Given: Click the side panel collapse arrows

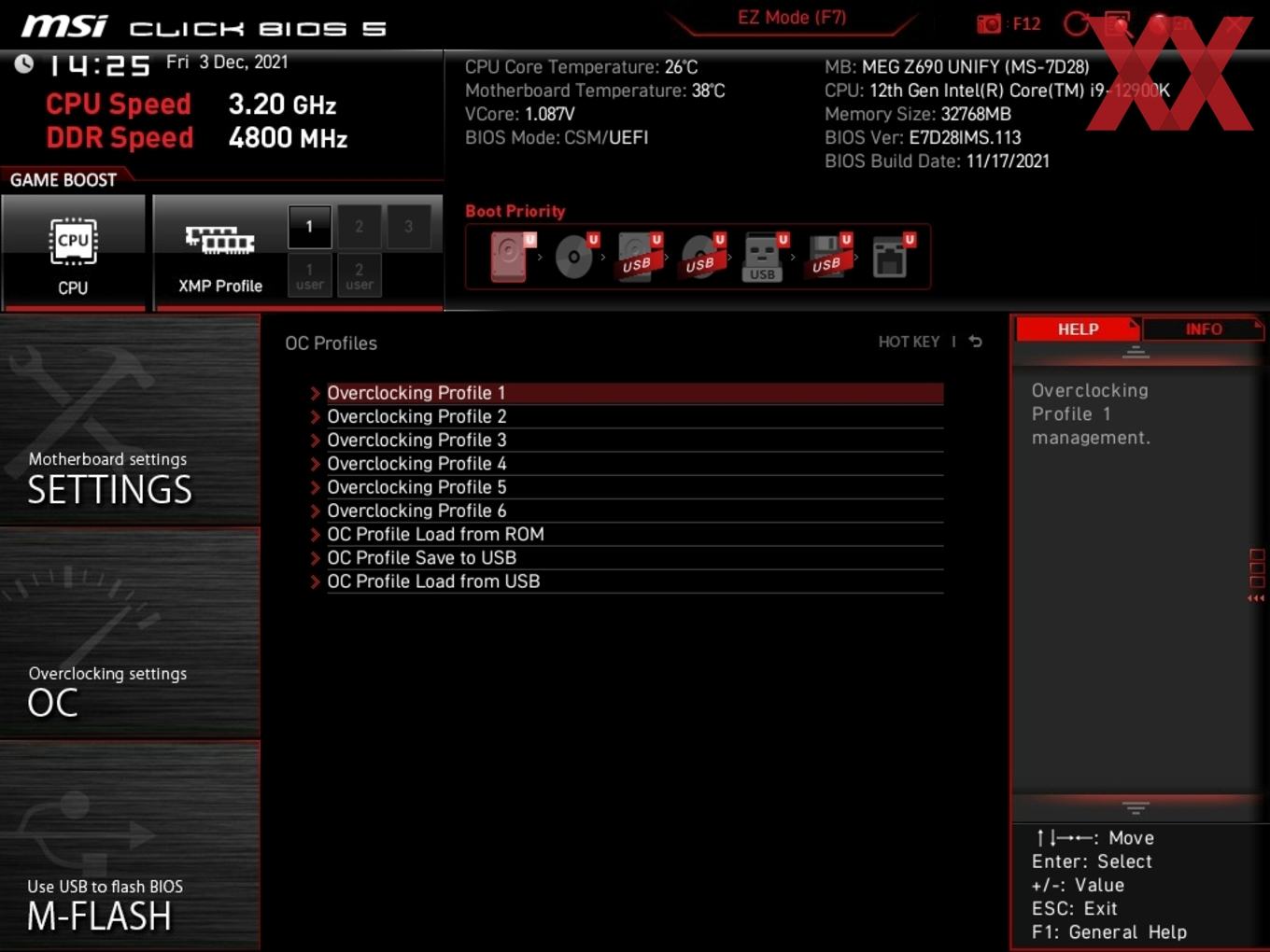Looking at the screenshot, I should click(1256, 598).
